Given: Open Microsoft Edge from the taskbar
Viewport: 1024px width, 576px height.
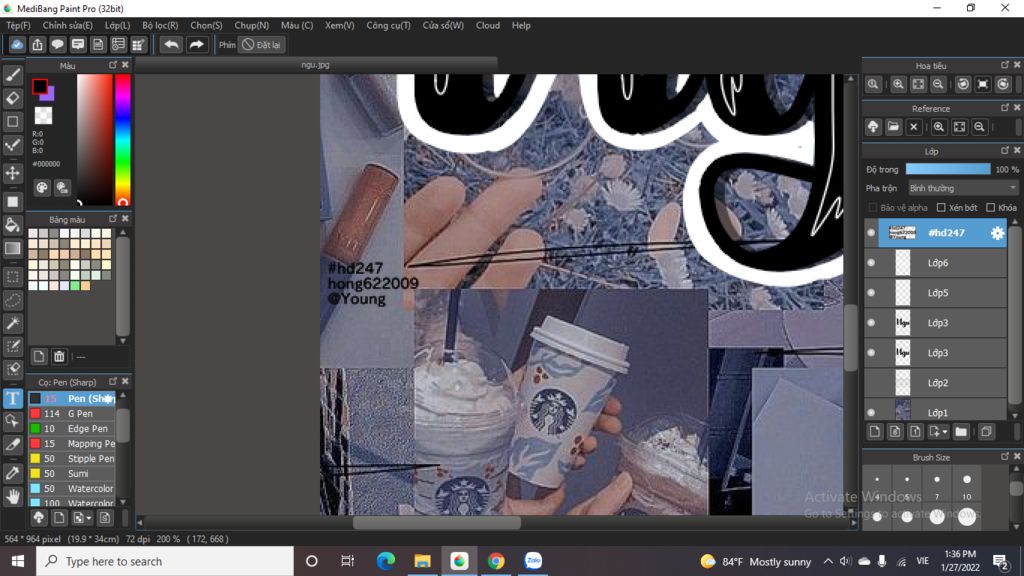Looking at the screenshot, I should click(x=385, y=561).
